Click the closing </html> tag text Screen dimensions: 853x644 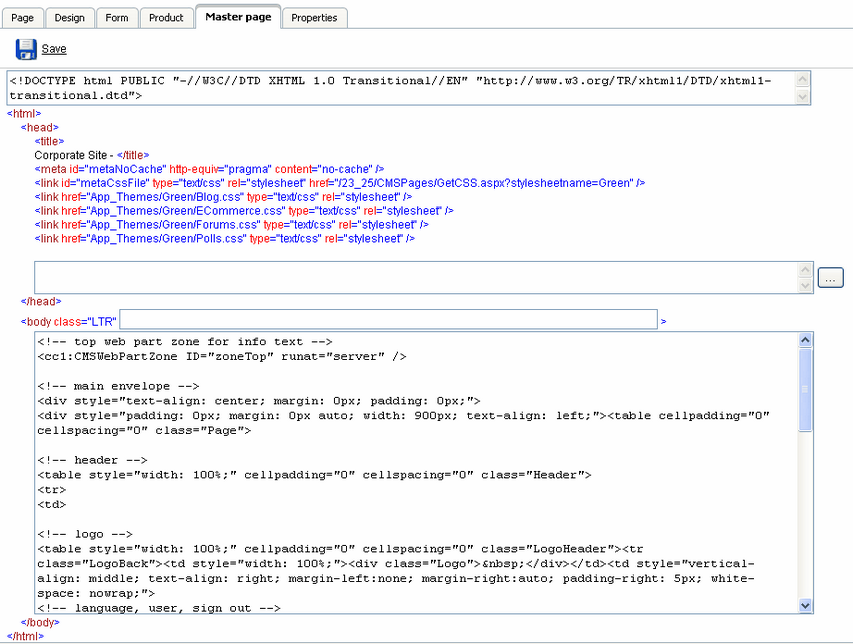pos(25,636)
